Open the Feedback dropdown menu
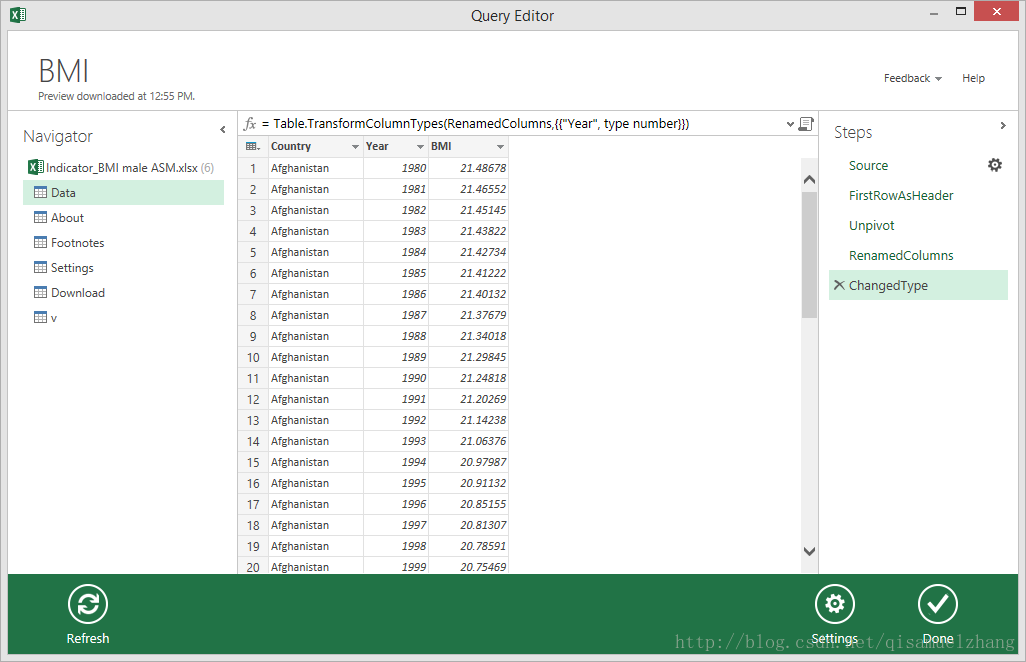The width and height of the screenshot is (1026, 662). pos(912,78)
